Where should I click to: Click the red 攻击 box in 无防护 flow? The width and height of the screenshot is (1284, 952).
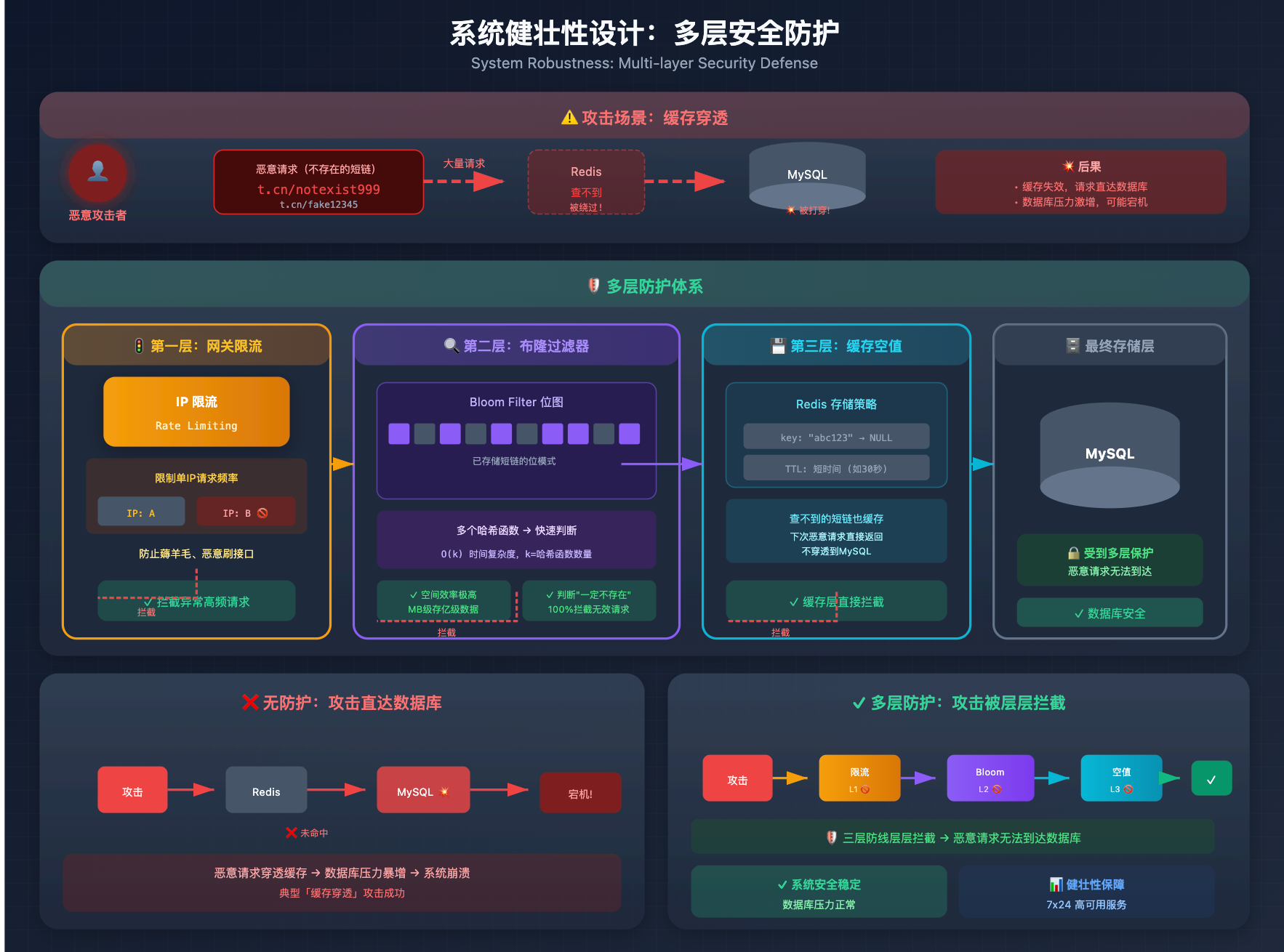pyautogui.click(x=132, y=791)
